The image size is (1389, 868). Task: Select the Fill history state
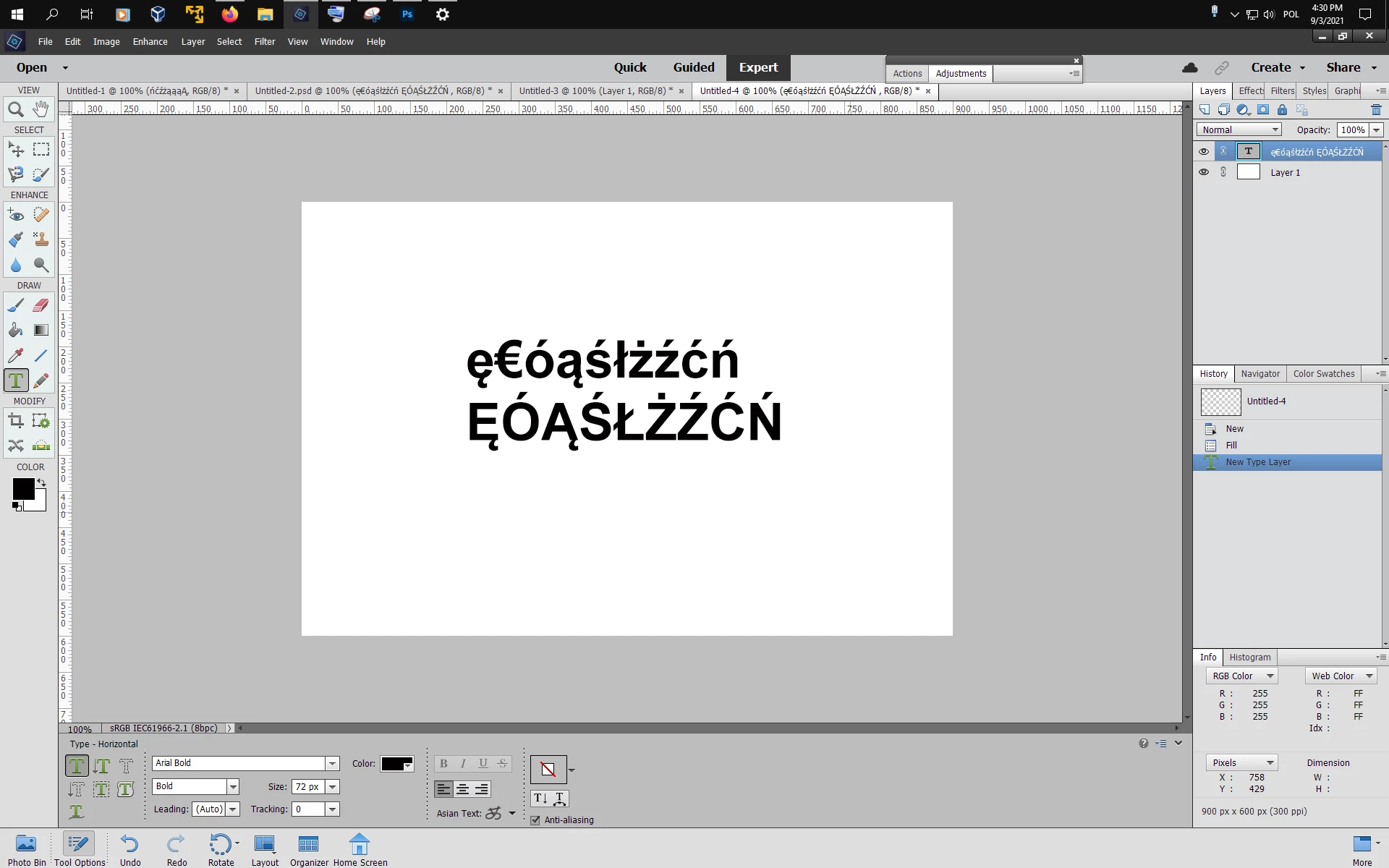tap(1231, 446)
